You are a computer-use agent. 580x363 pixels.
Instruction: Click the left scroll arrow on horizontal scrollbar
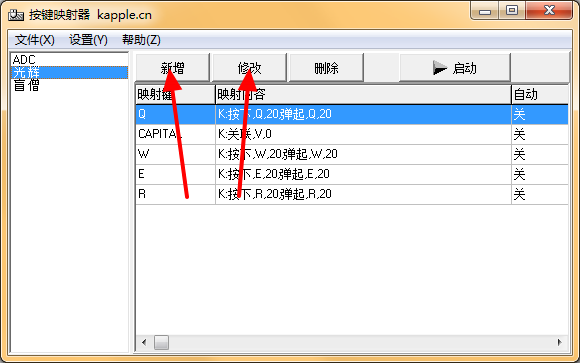point(144,342)
